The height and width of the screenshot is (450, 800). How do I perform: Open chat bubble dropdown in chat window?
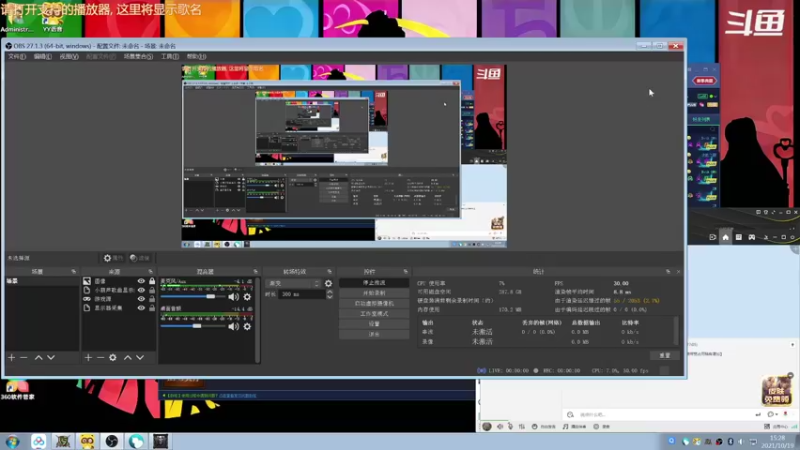pos(771,414)
